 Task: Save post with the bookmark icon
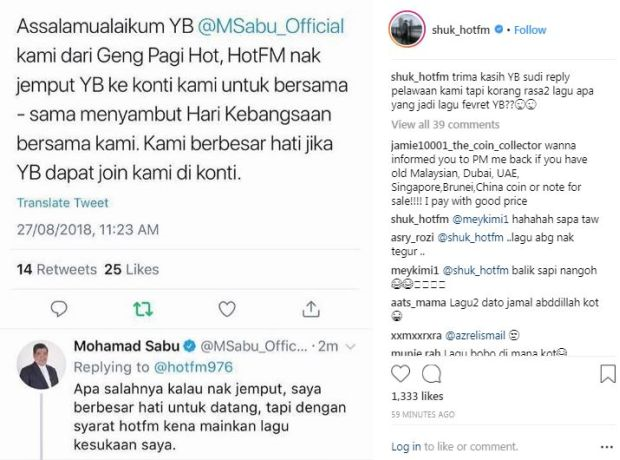pos(608,374)
